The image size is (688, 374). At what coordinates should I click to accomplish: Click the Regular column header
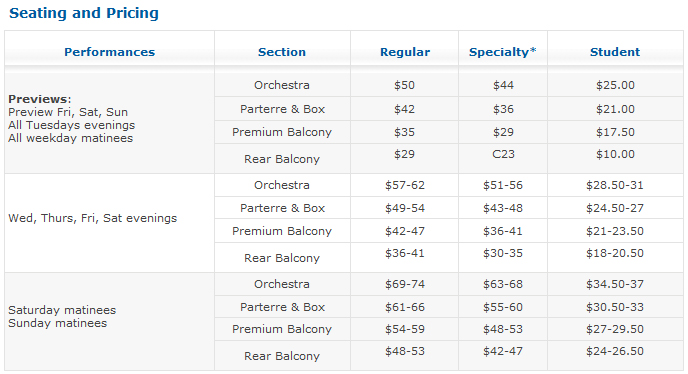[x=405, y=52]
